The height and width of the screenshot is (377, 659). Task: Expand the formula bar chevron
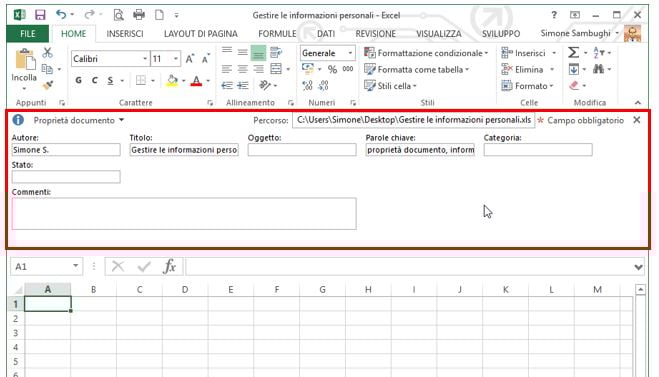point(638,267)
